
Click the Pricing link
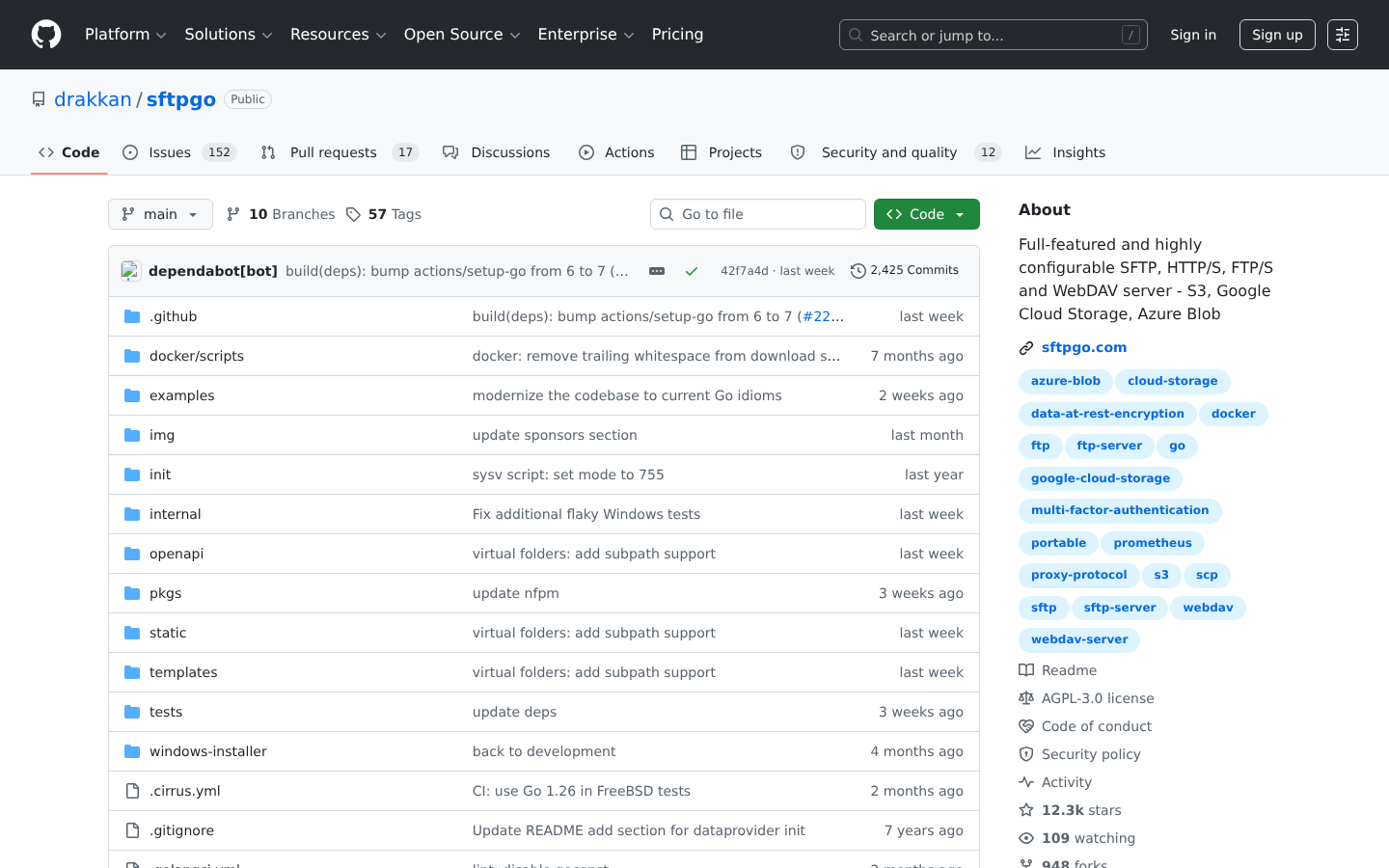[x=677, y=35]
